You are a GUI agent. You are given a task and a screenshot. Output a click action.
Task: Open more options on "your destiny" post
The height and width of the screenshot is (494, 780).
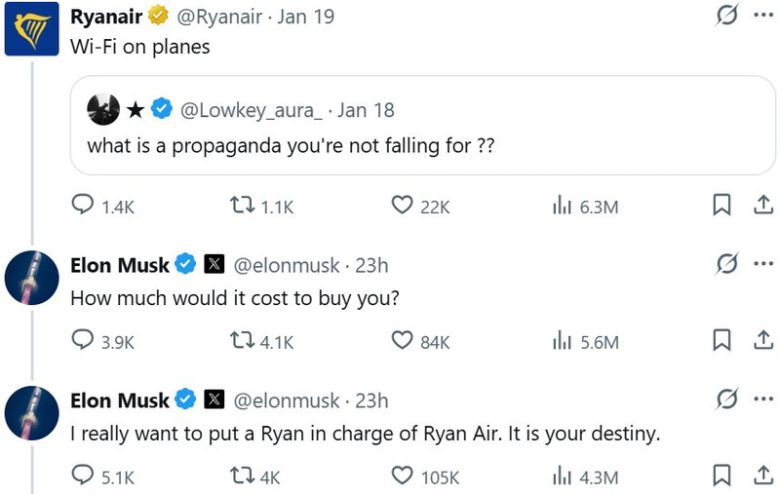click(764, 400)
